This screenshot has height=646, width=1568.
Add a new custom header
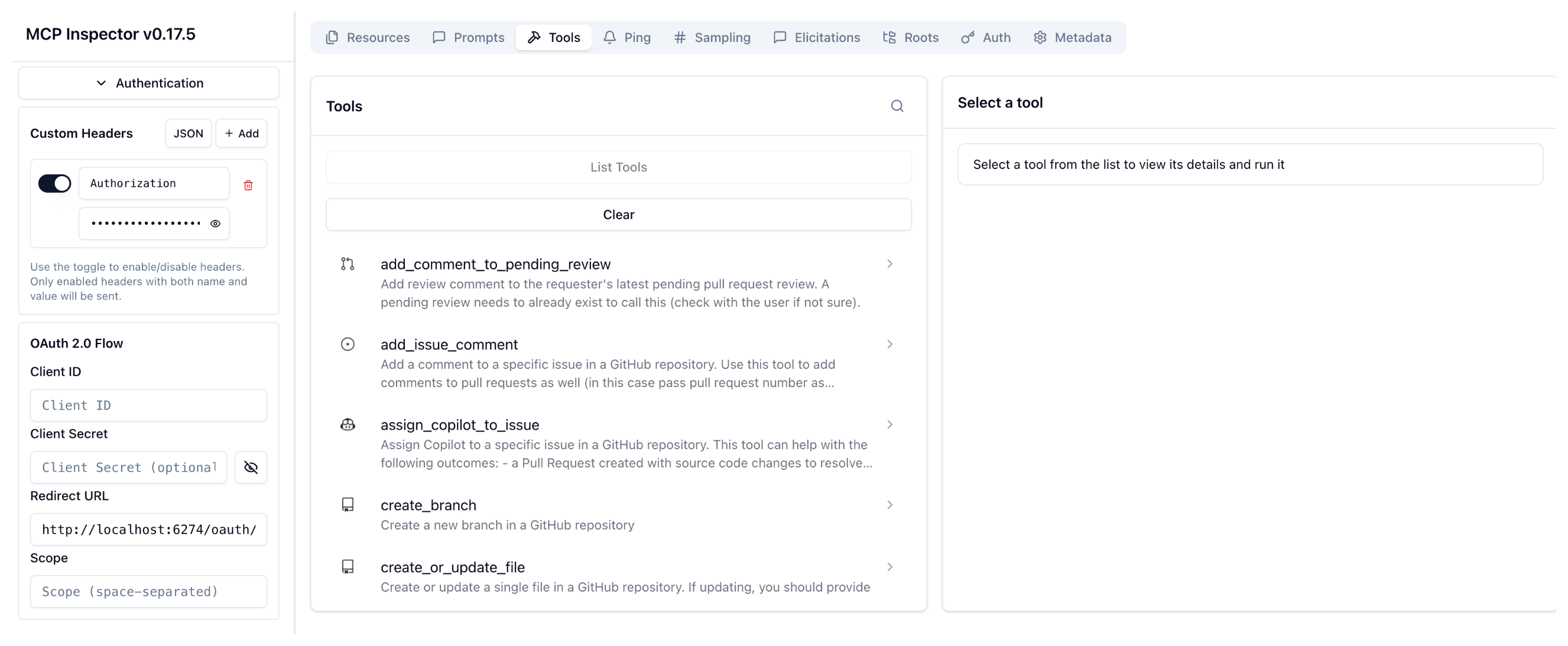tap(242, 134)
